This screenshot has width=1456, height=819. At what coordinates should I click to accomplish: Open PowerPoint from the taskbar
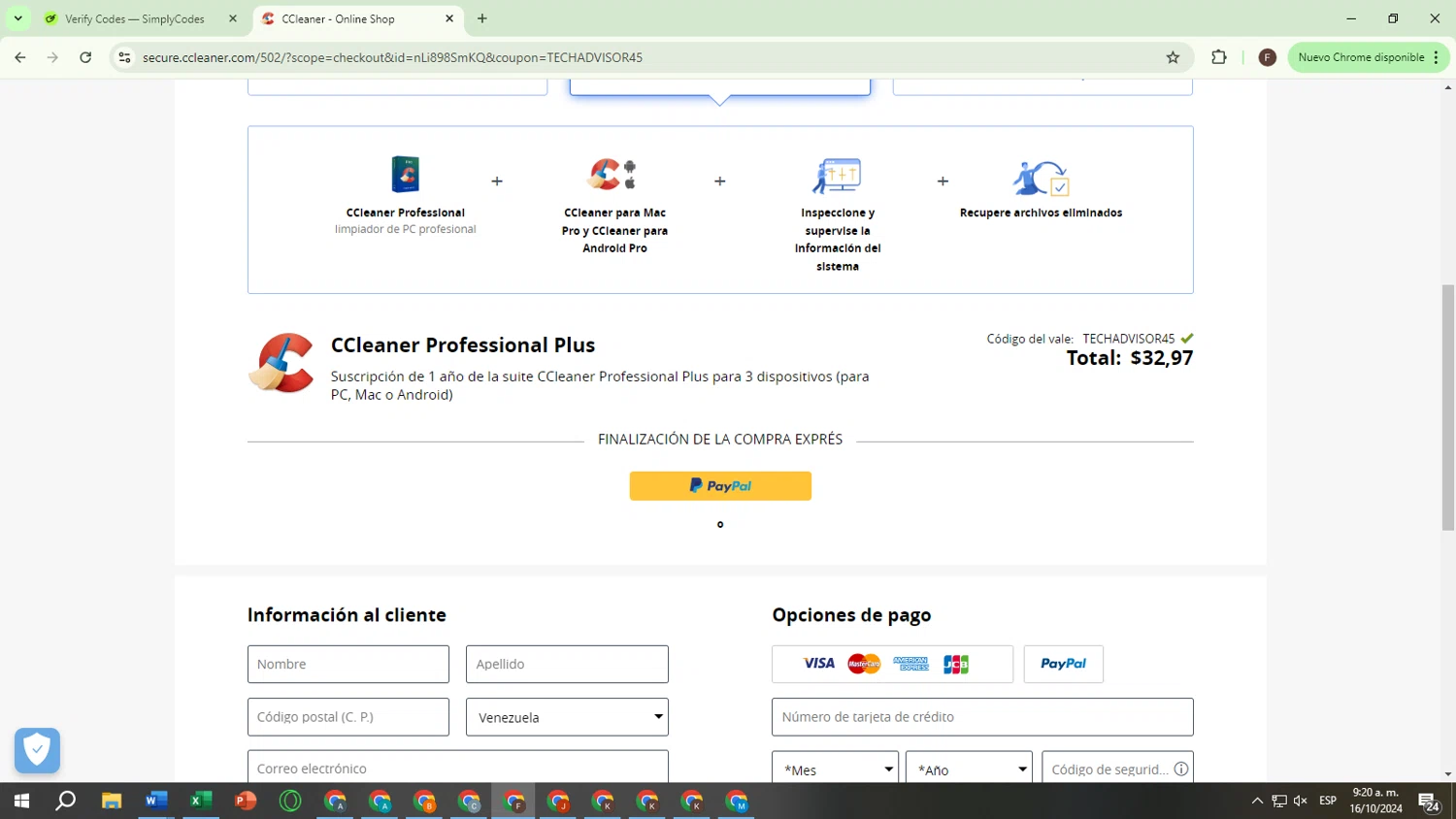pyautogui.click(x=246, y=802)
